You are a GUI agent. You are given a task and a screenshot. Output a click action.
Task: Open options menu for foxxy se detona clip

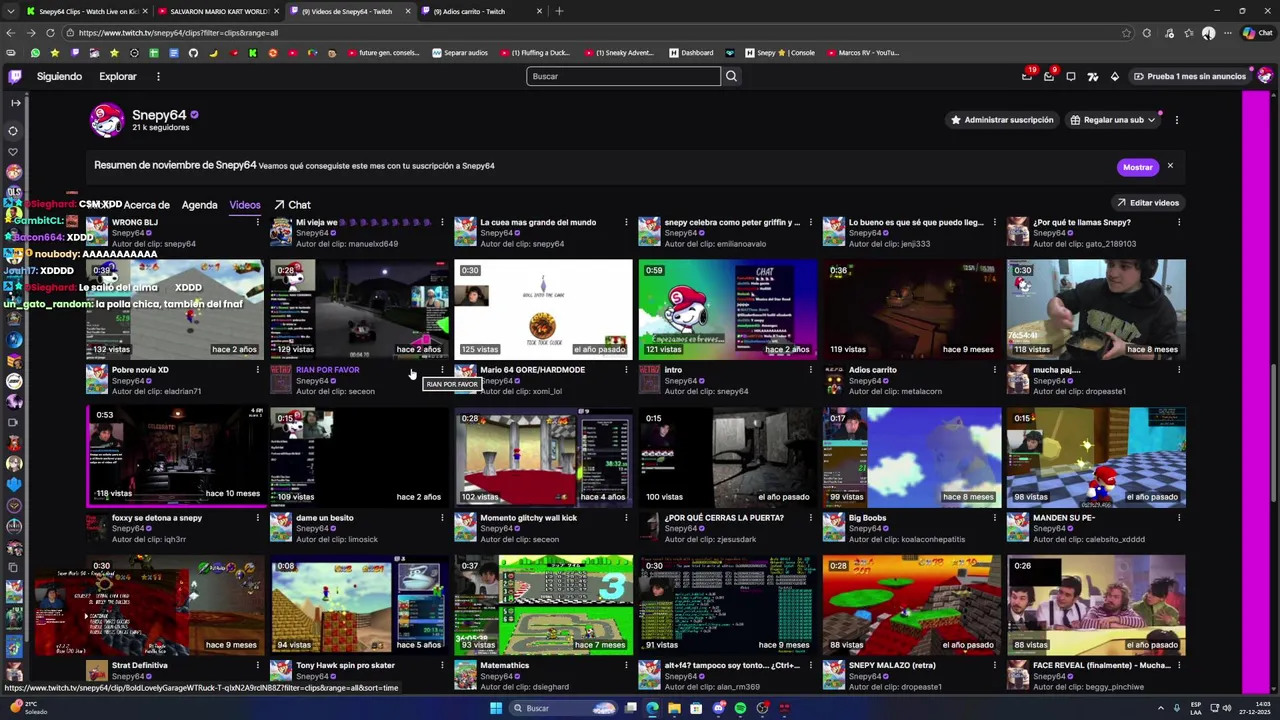click(258, 518)
